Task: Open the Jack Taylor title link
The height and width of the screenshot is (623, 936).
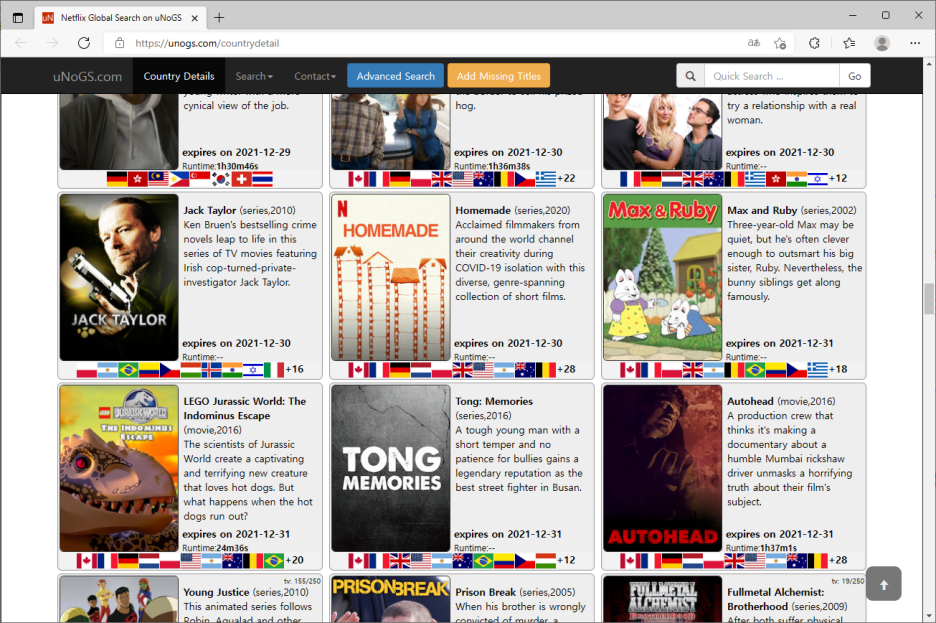Action: [x=210, y=210]
